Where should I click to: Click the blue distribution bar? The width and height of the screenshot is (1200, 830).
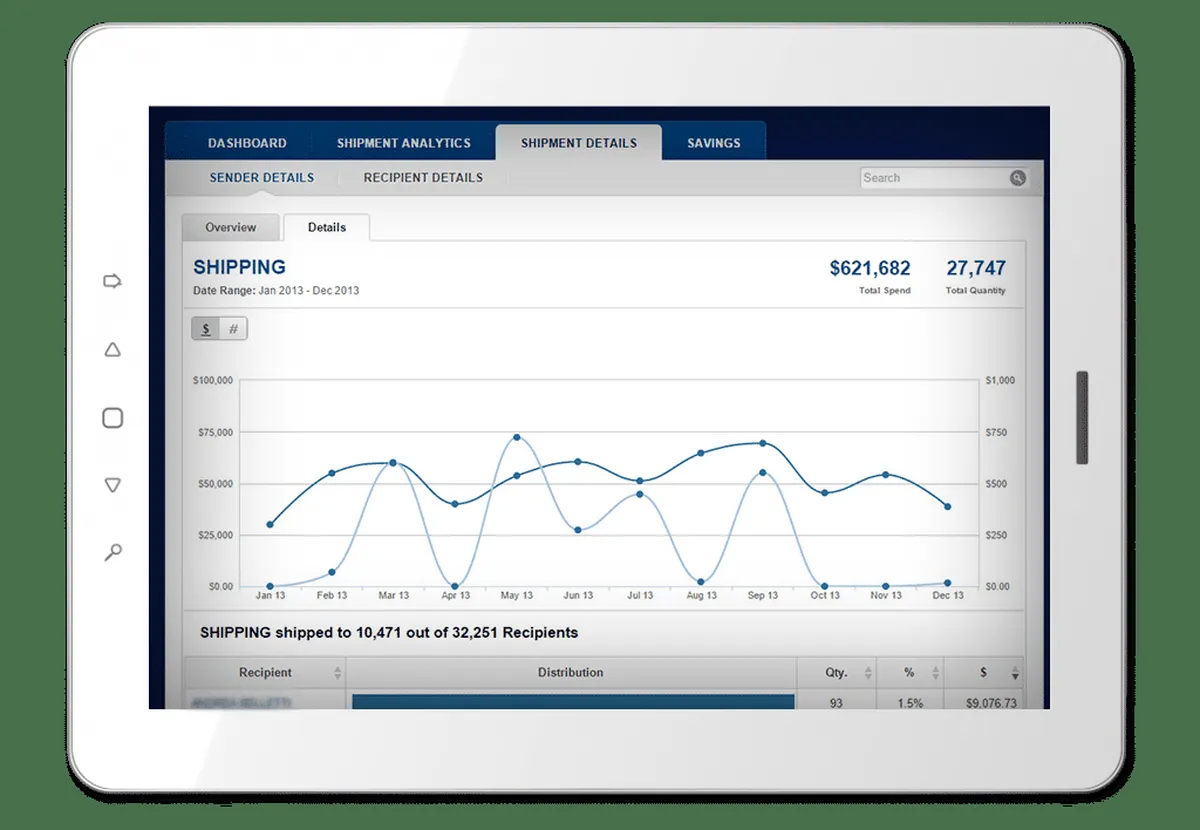(x=573, y=702)
